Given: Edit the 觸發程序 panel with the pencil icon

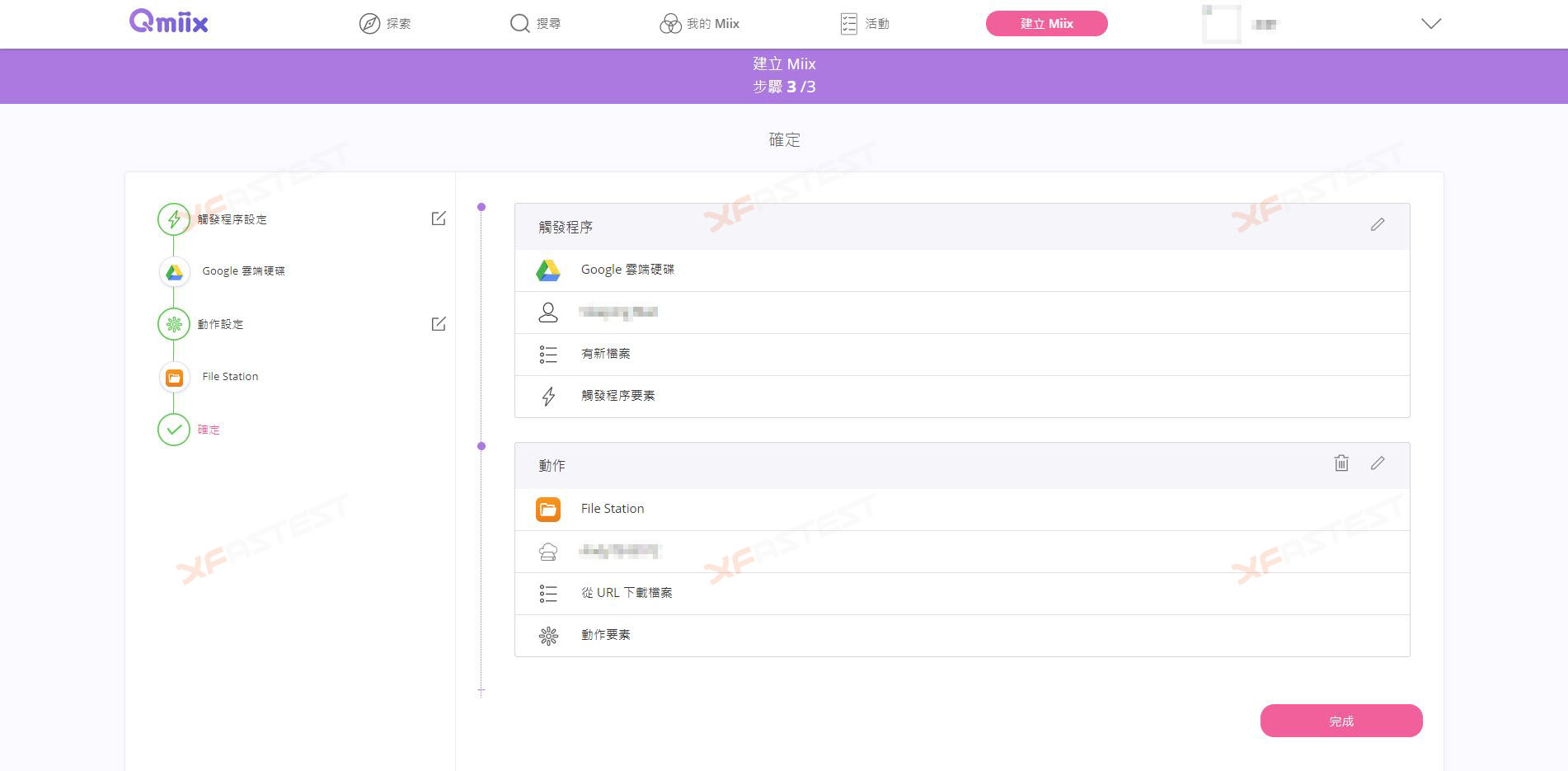Looking at the screenshot, I should pos(1378,224).
